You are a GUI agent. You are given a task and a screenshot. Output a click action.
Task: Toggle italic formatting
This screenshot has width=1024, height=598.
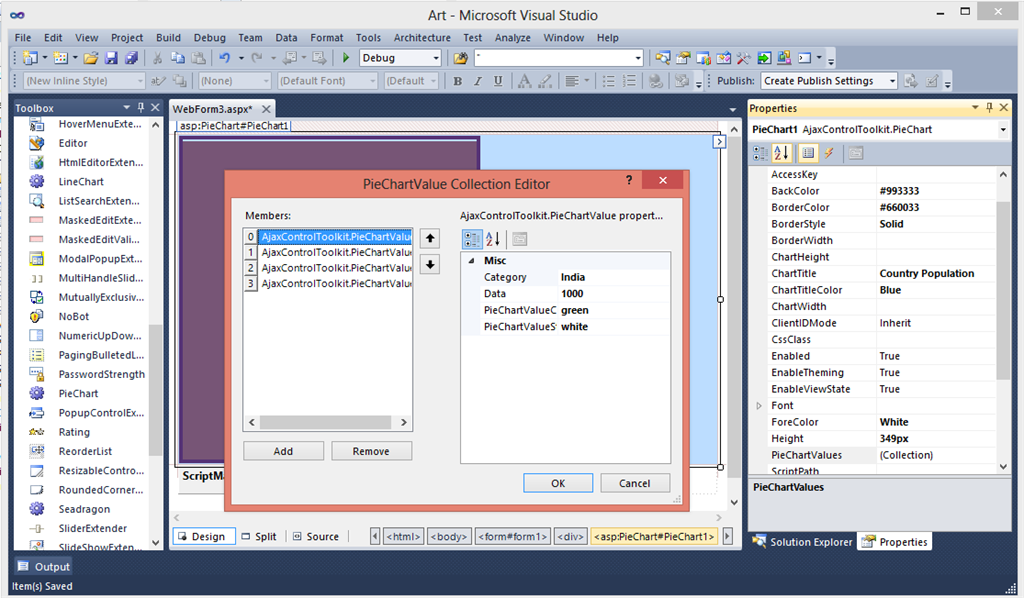[477, 81]
